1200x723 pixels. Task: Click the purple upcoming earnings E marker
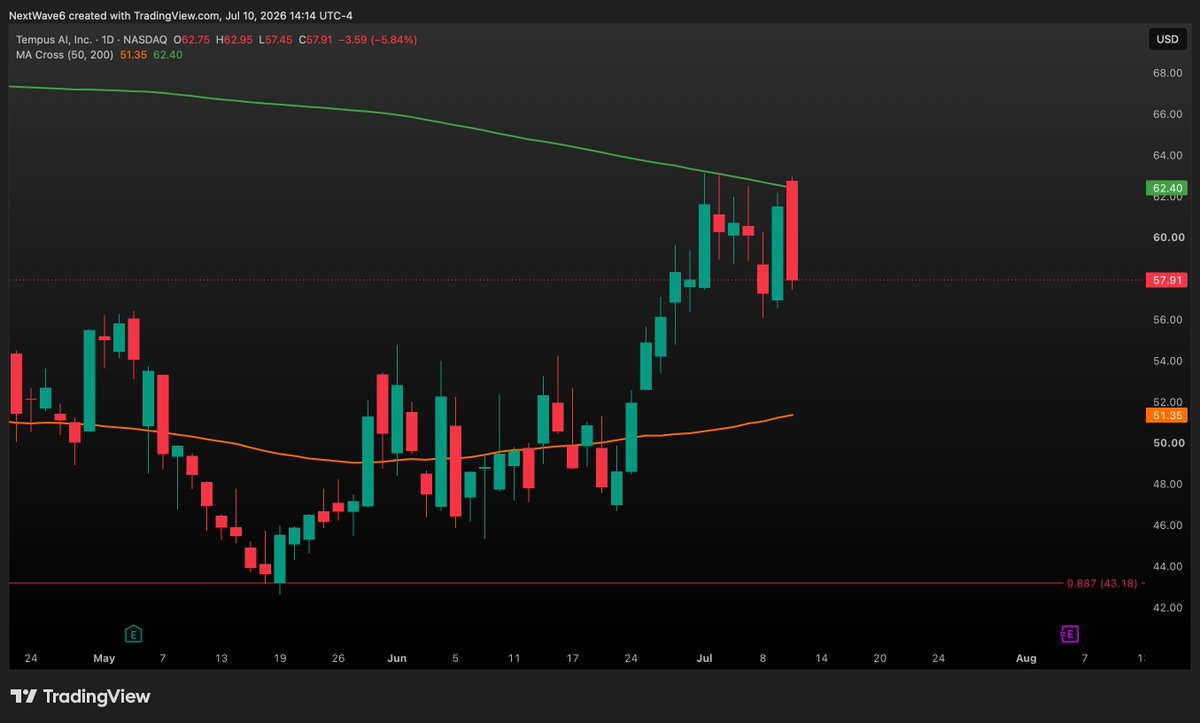1069,633
